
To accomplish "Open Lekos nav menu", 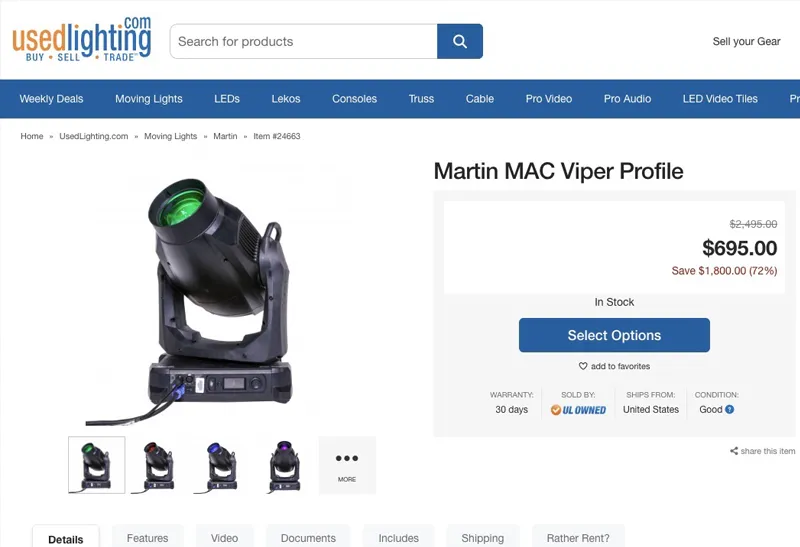I will click(286, 99).
